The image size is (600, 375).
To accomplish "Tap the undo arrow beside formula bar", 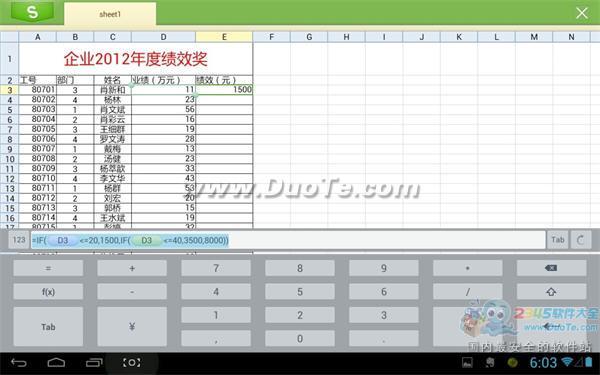I will coord(580,240).
